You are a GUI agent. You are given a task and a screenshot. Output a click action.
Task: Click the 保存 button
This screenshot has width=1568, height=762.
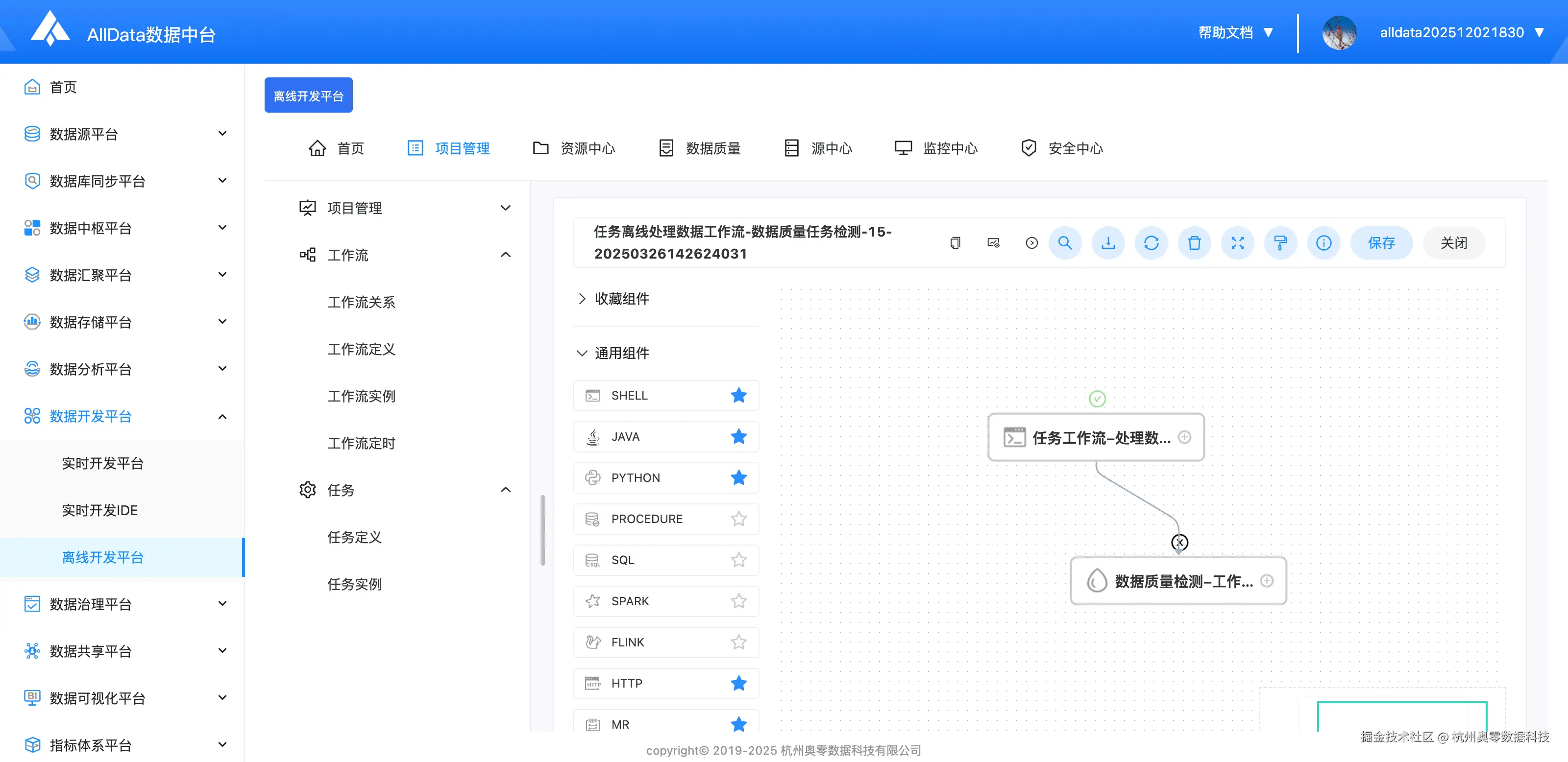1381,243
